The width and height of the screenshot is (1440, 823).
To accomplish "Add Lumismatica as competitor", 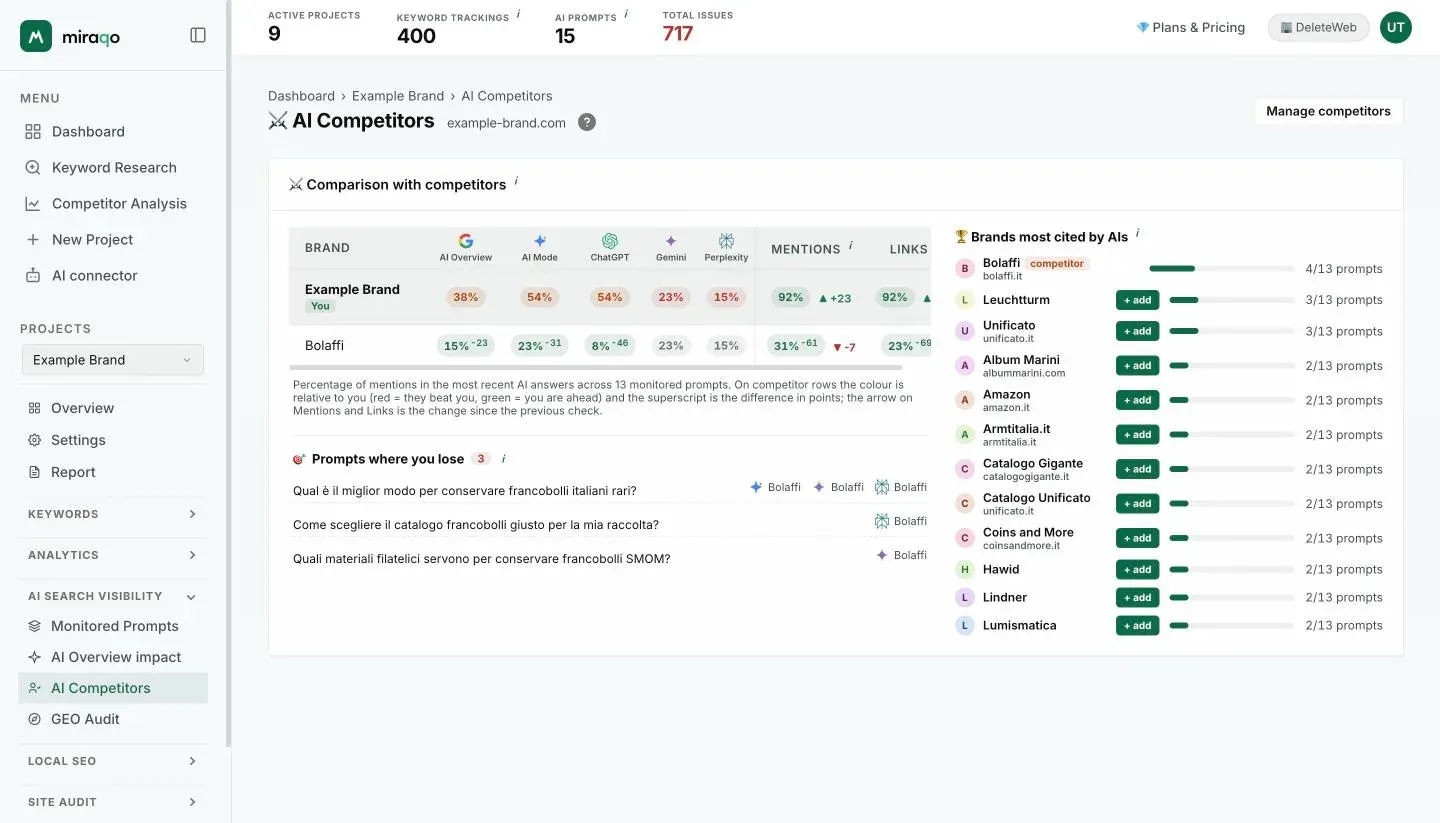I will [x=1137, y=626].
